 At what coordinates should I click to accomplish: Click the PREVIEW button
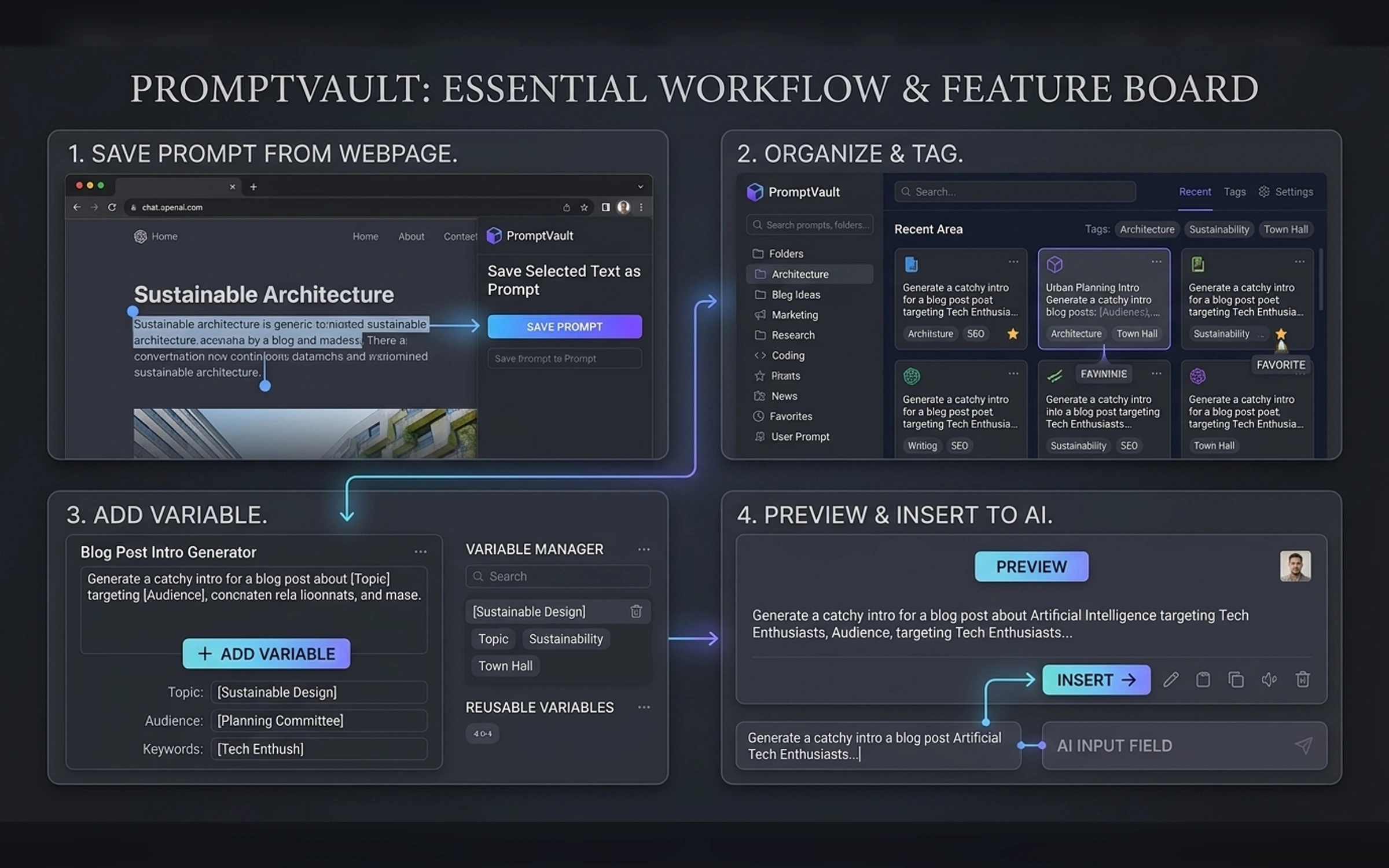pyautogui.click(x=1031, y=567)
